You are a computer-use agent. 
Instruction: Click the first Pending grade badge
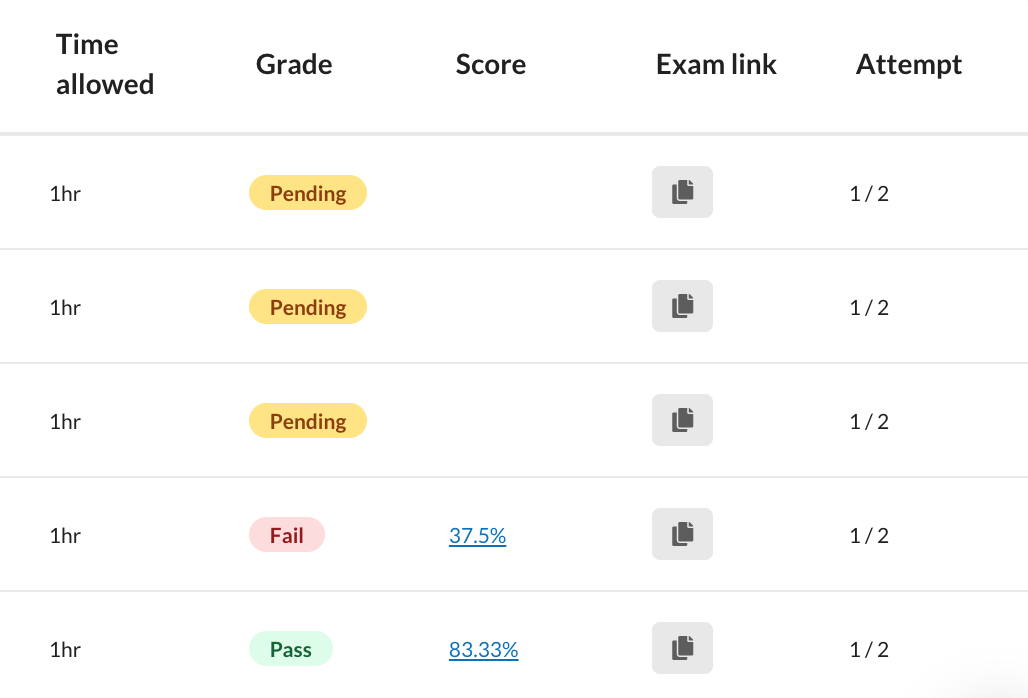(x=307, y=192)
